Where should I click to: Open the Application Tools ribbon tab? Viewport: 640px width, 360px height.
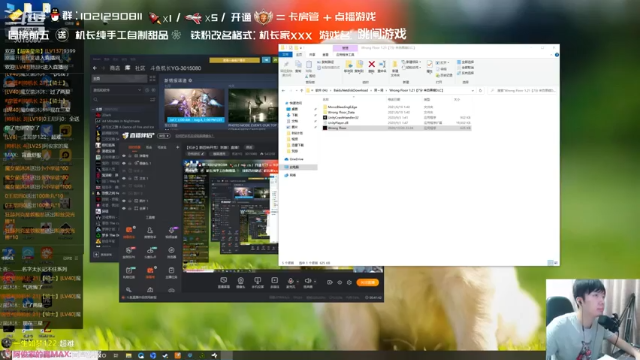point(345,54)
